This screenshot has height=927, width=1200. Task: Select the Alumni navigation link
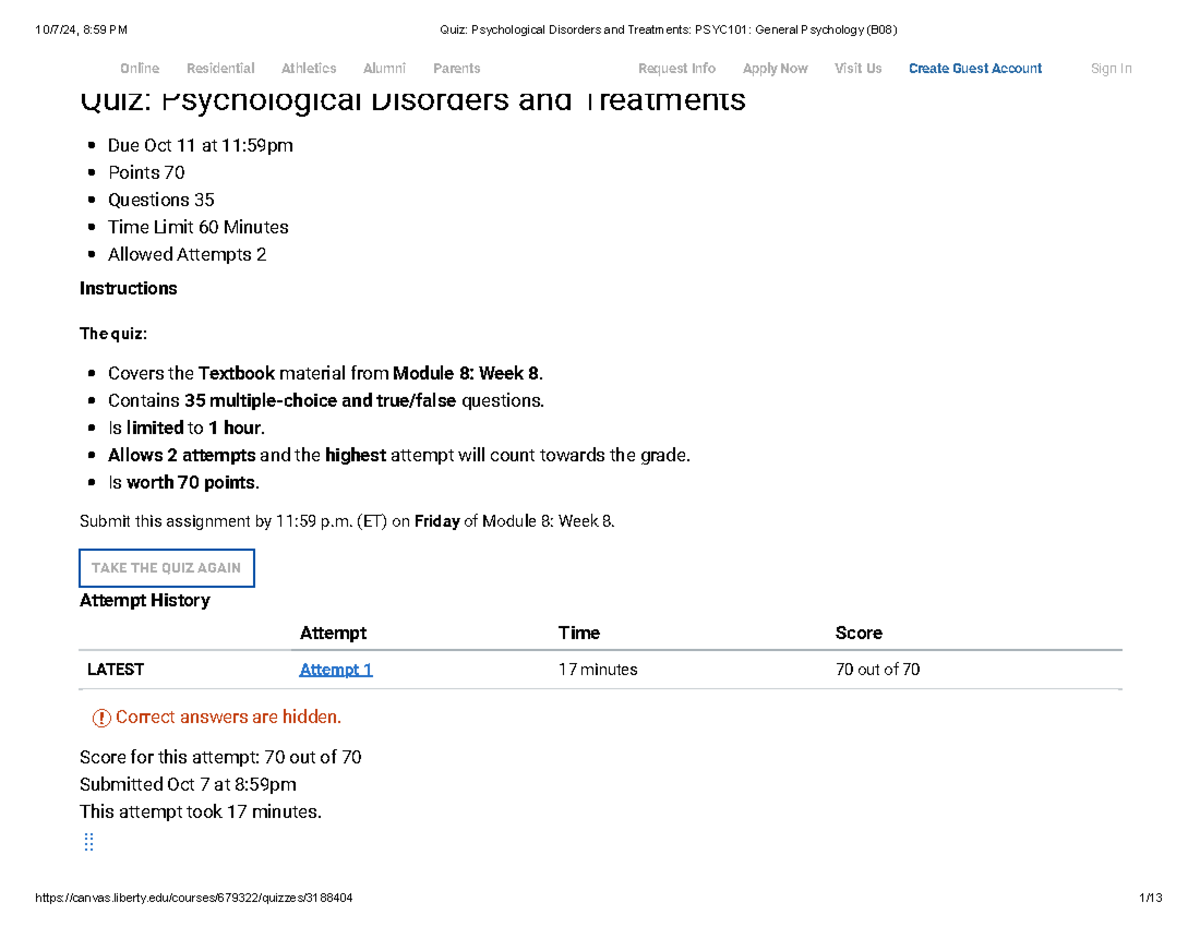pos(384,69)
